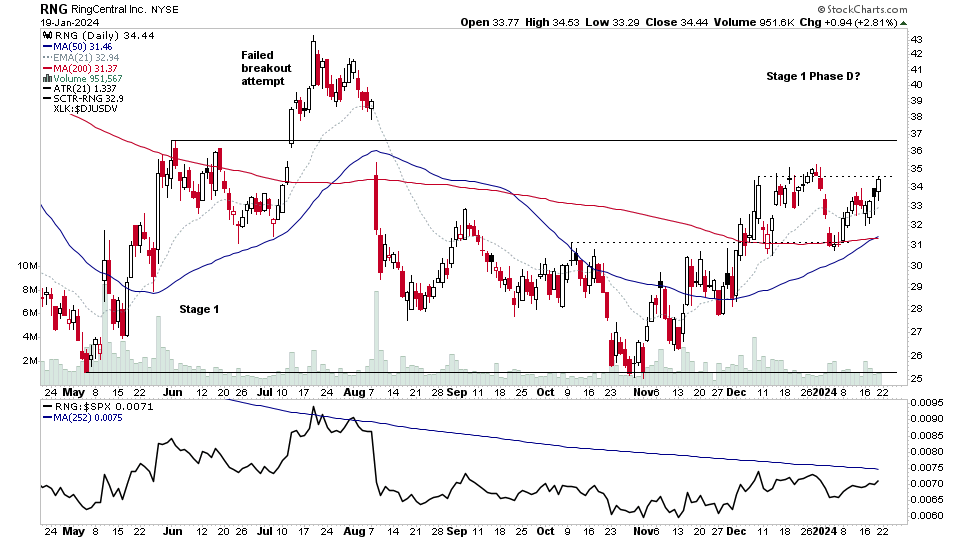Select the MA(200) 31.37 legend entry
This screenshot has width=960, height=540.
coord(85,69)
